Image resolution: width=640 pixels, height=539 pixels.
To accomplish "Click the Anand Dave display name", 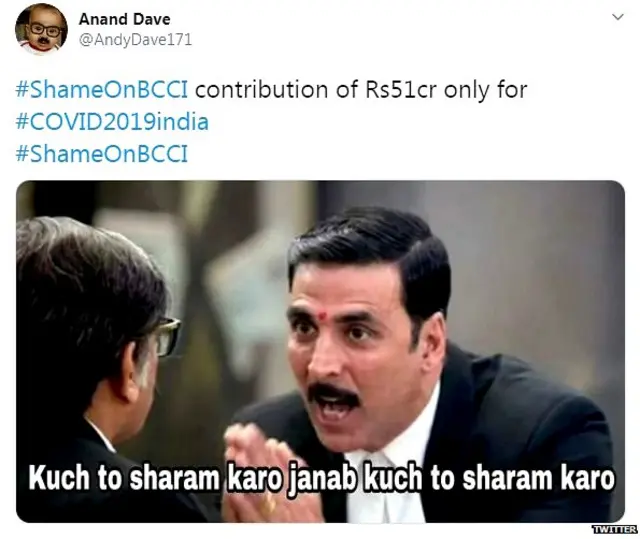I will (x=124, y=19).
